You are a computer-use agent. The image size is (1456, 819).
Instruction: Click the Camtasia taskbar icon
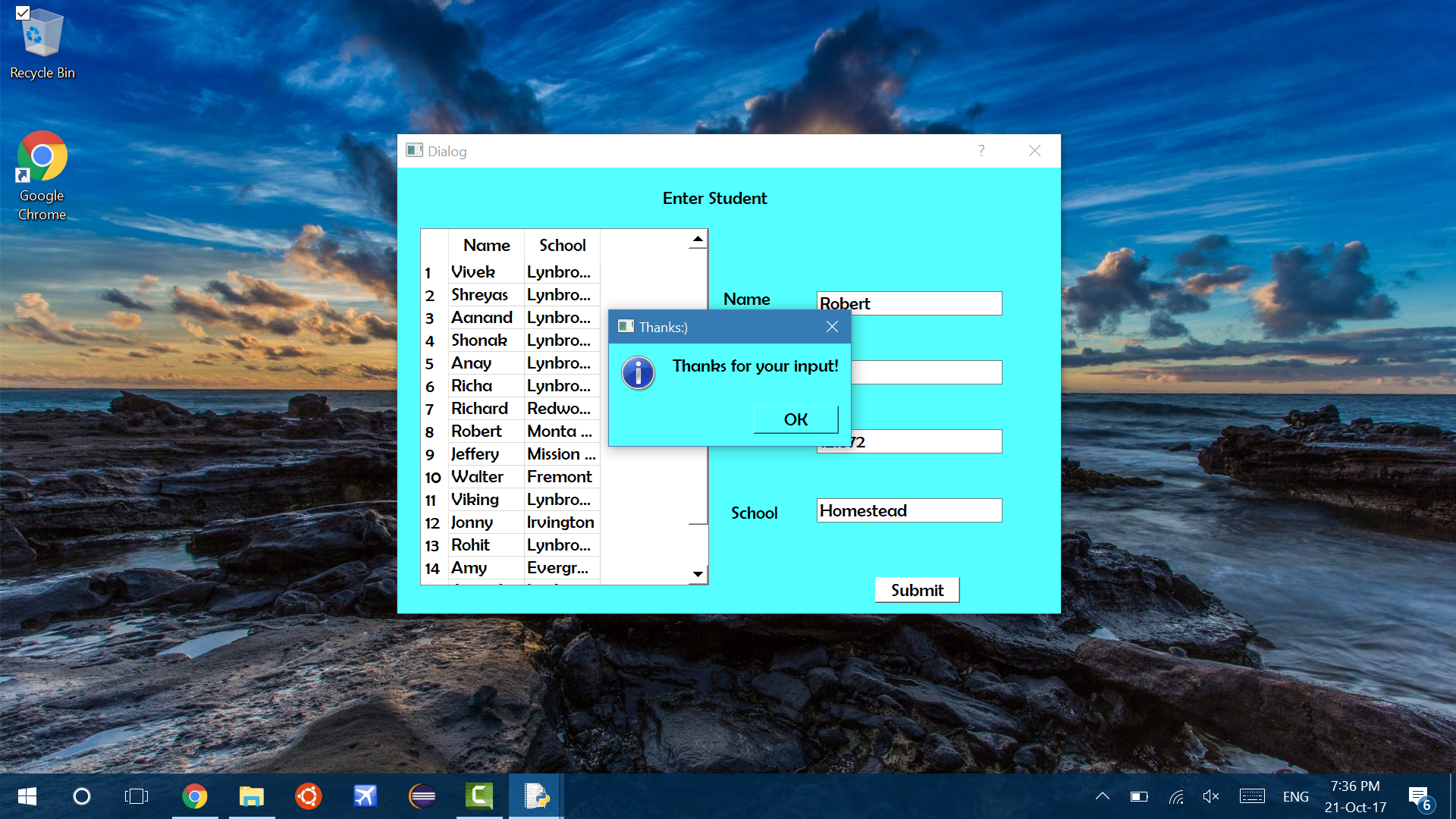[479, 796]
